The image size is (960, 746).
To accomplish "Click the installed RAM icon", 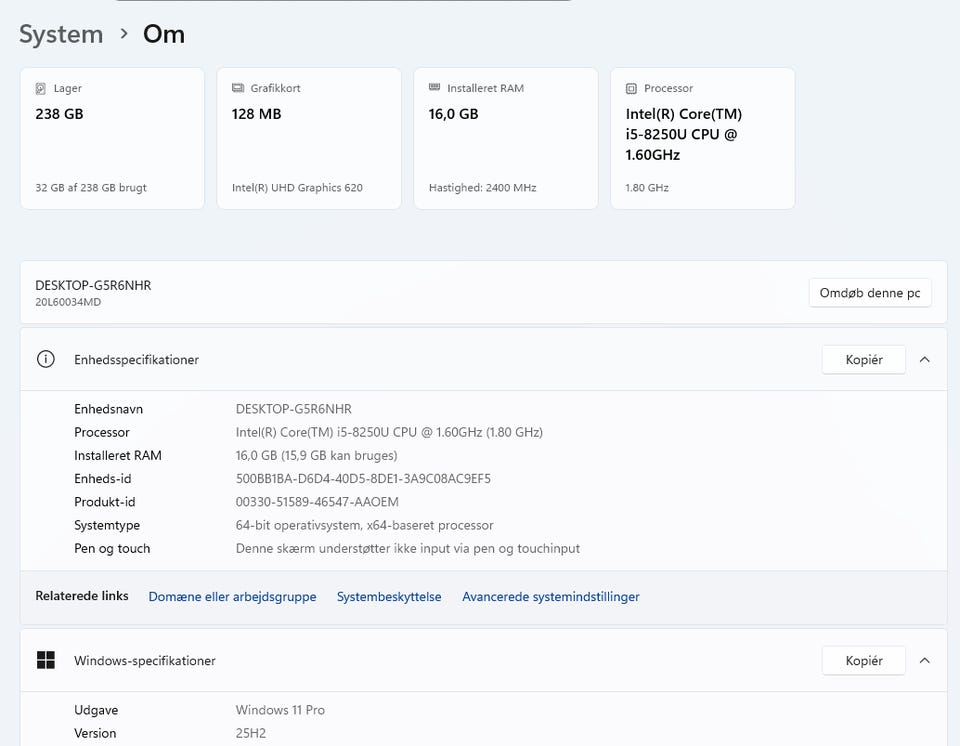I will click(435, 88).
